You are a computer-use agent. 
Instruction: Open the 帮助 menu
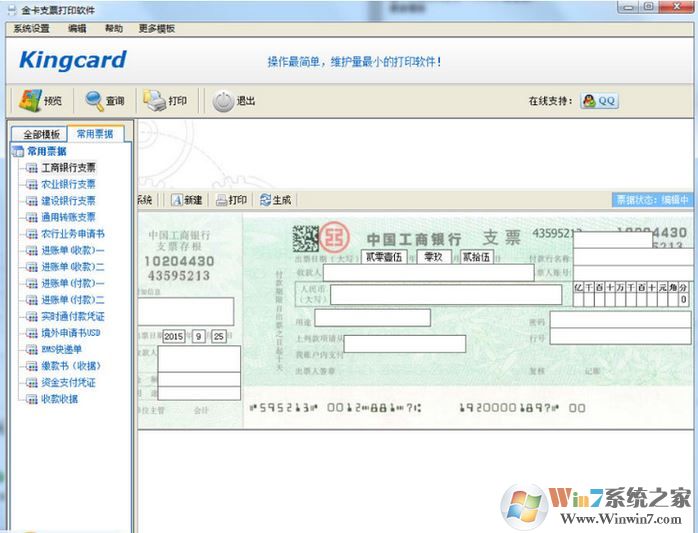point(114,28)
